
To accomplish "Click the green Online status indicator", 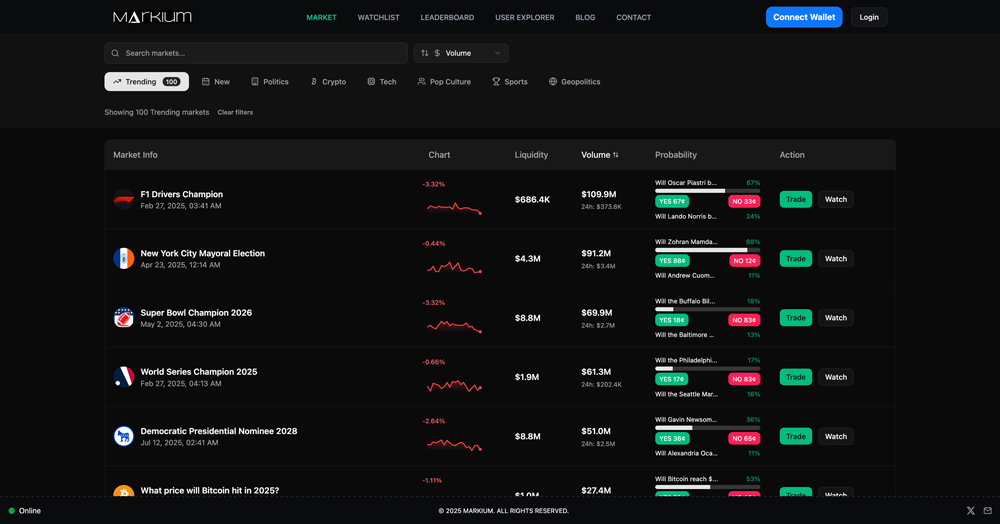I will pyautogui.click(x=11, y=511).
